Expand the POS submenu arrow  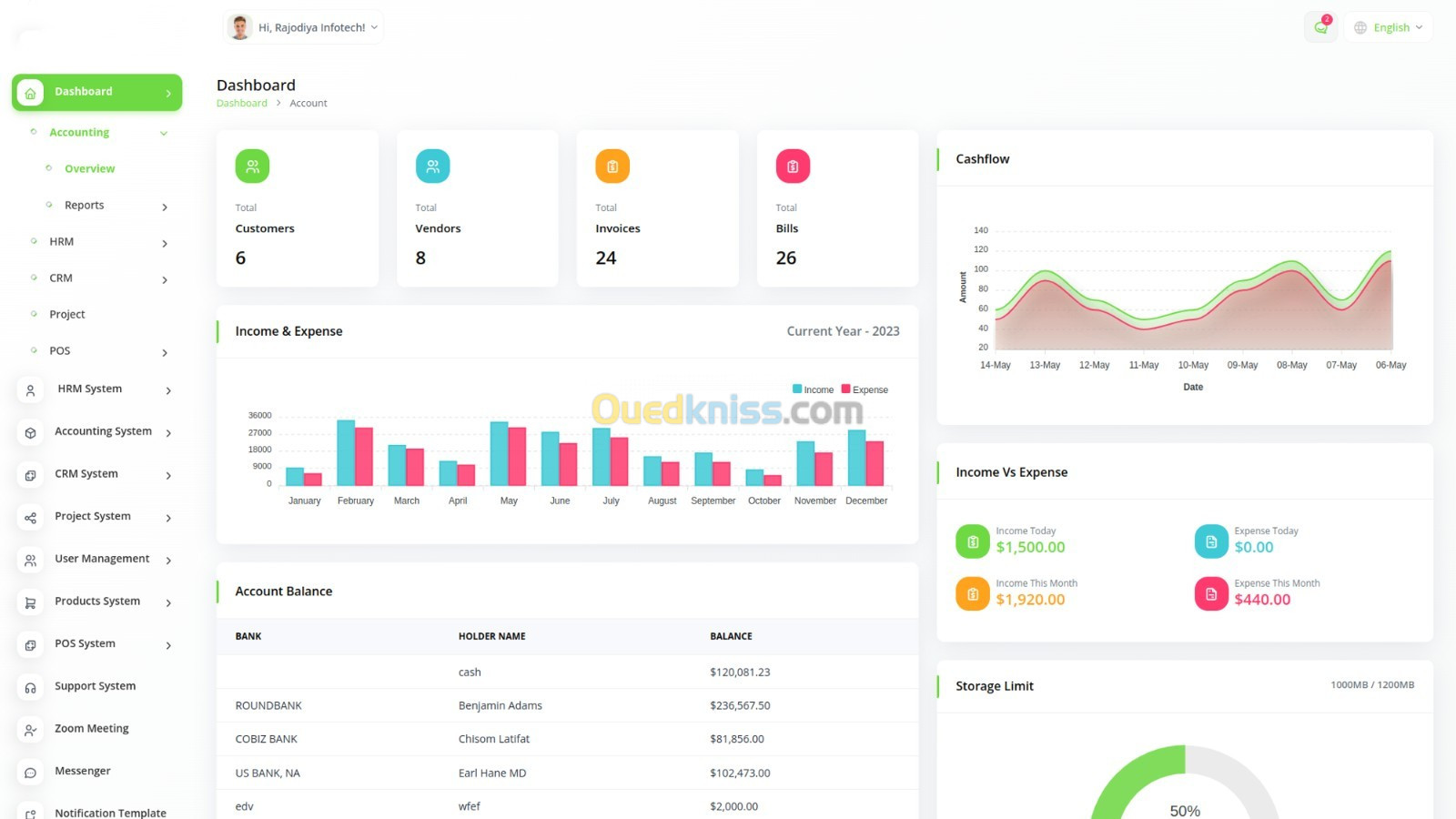165,353
